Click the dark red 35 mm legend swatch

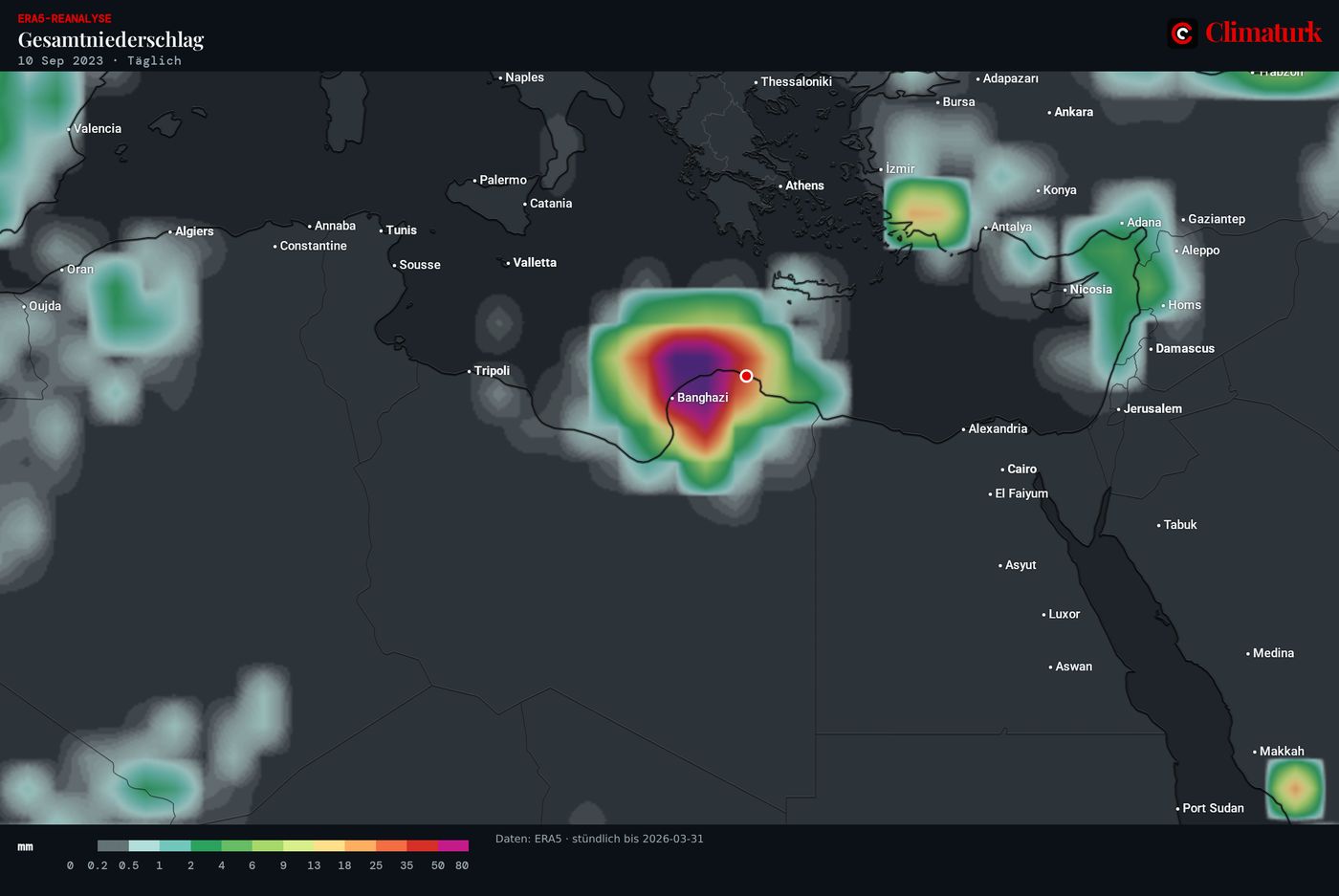click(423, 846)
